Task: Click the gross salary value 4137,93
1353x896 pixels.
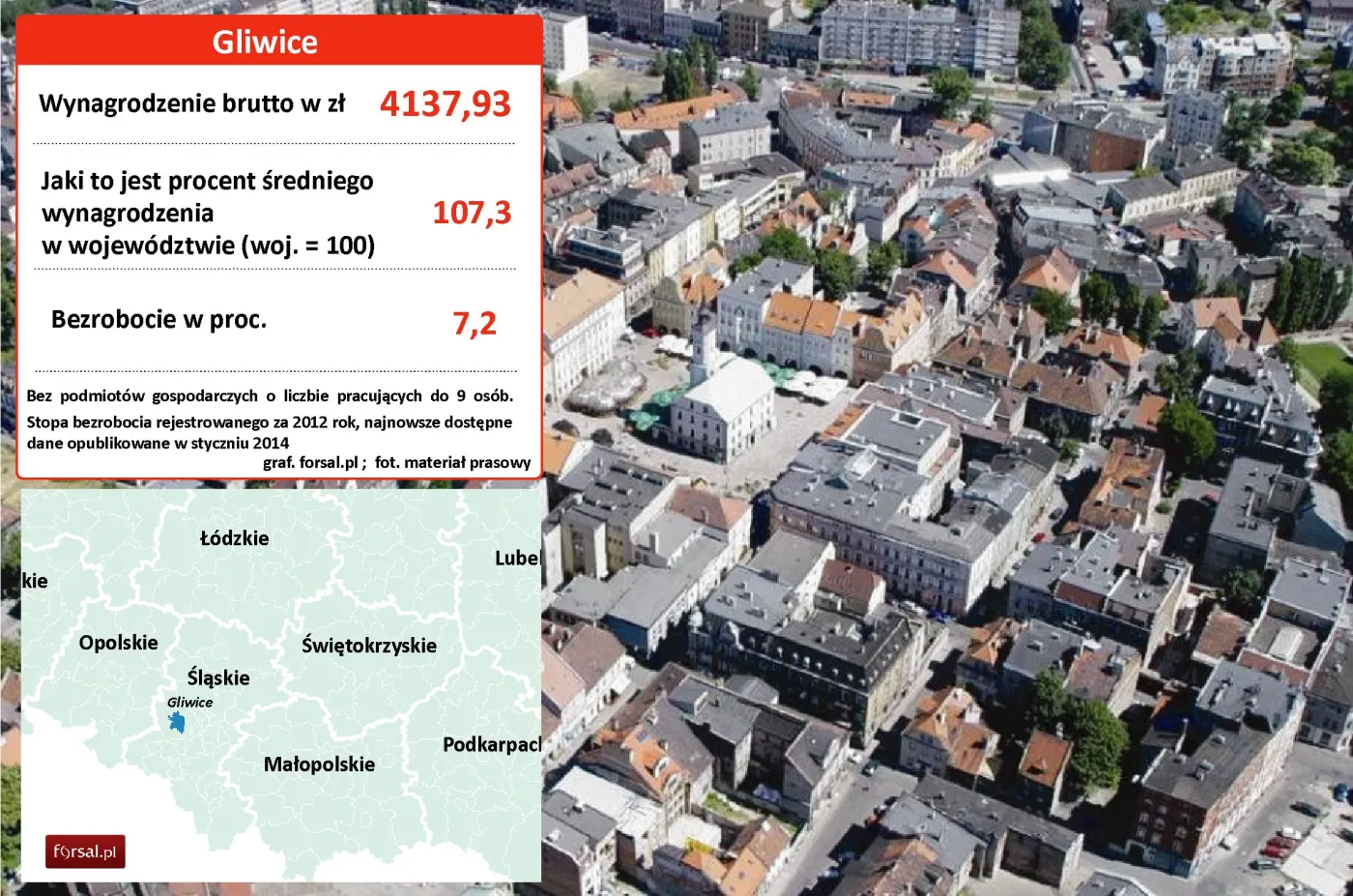Action: pyautogui.click(x=445, y=104)
